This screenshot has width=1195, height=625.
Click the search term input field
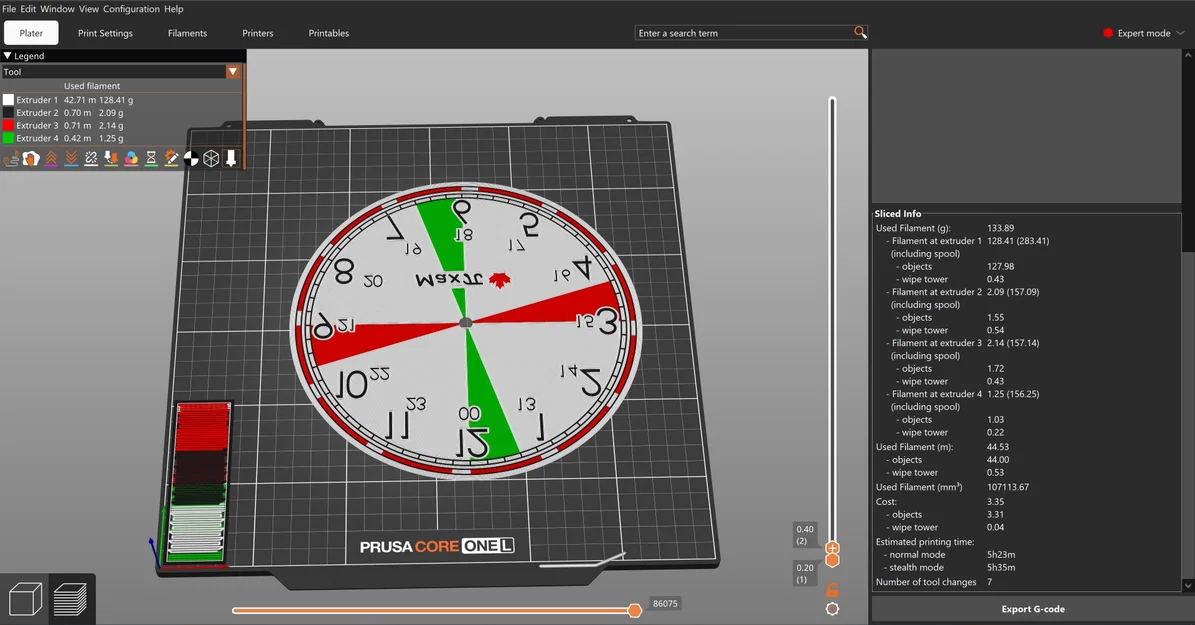(x=744, y=33)
